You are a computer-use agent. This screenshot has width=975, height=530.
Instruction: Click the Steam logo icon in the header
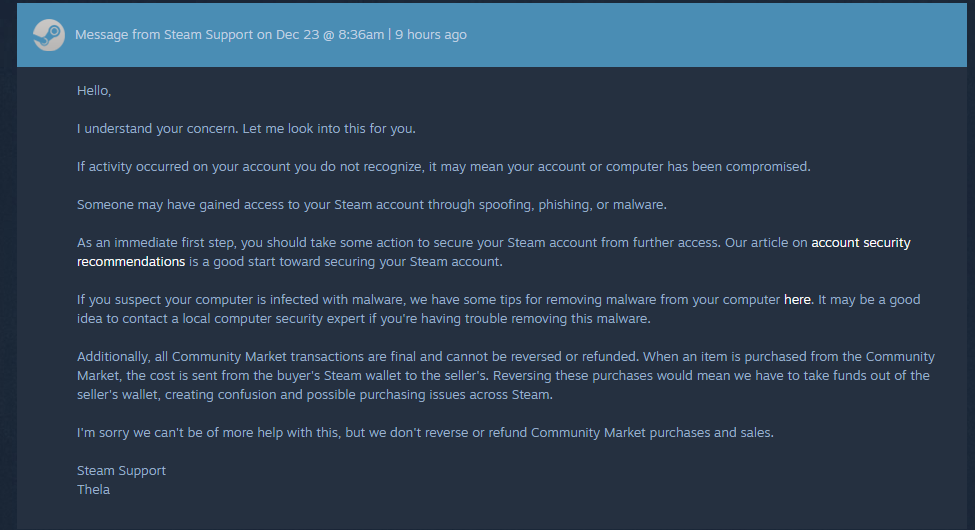(48, 35)
